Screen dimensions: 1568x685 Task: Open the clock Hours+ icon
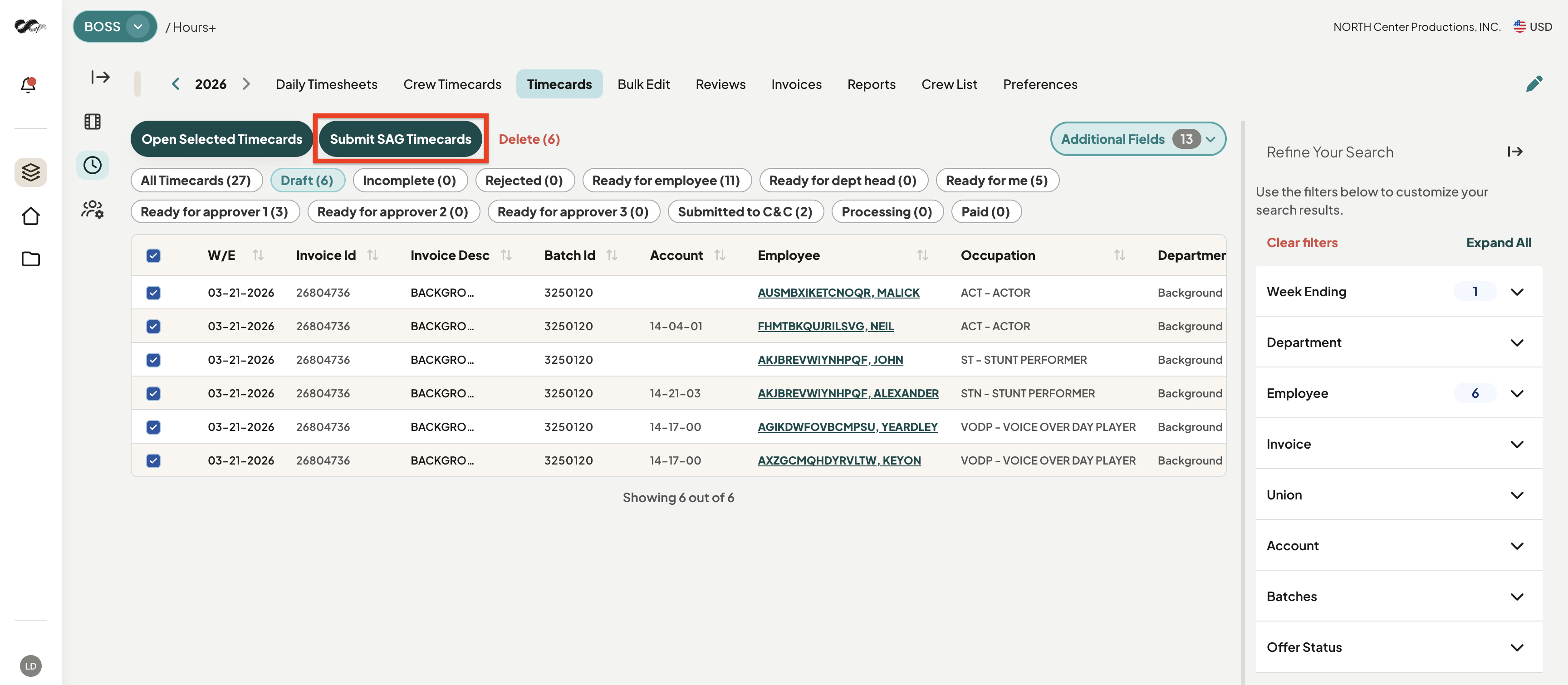93,165
